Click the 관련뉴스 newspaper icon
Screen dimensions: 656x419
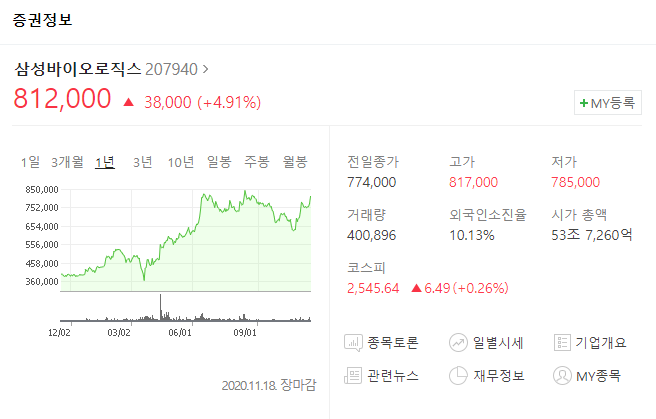(x=353, y=376)
